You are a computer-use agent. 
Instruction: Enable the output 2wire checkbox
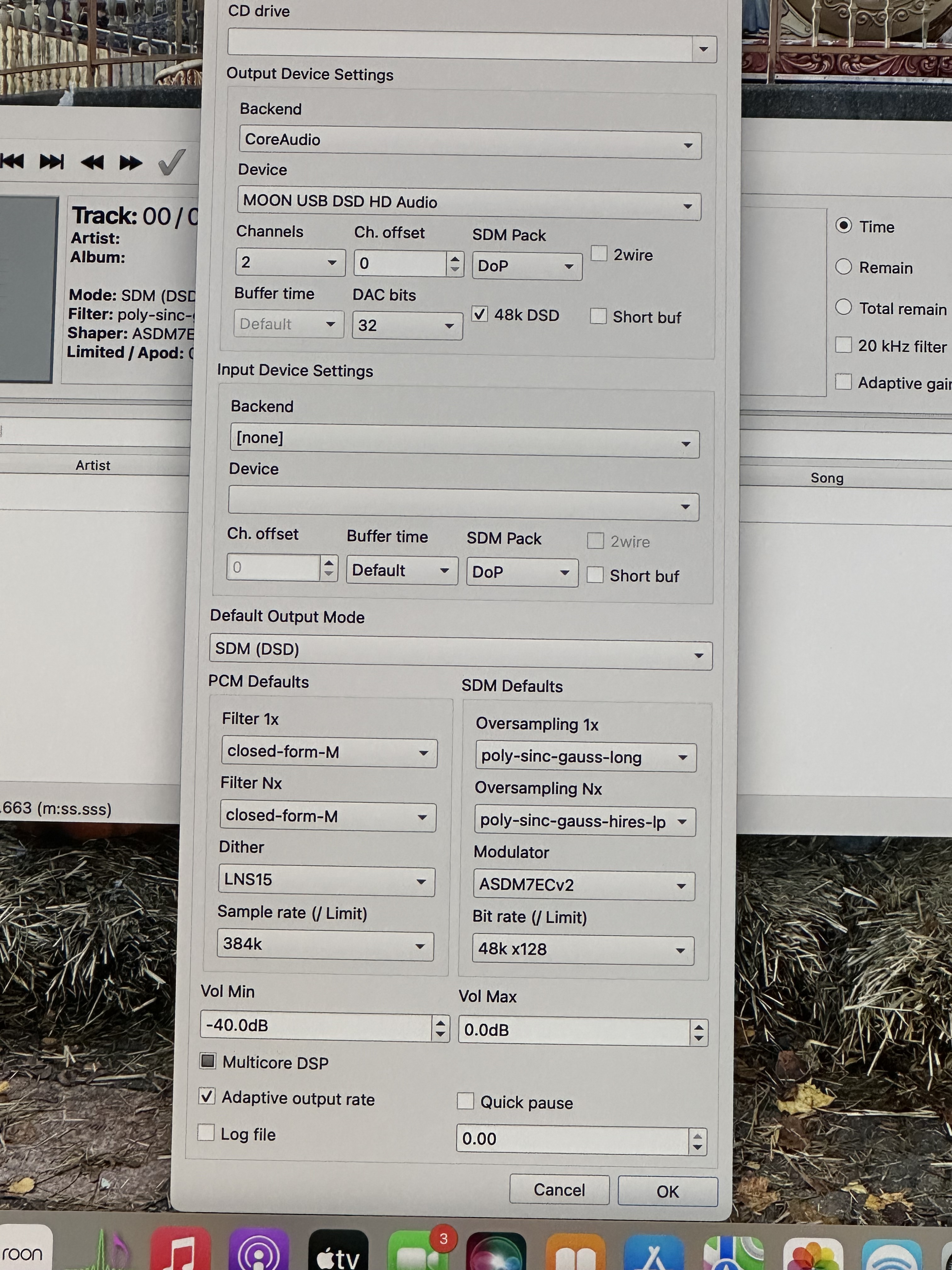(599, 253)
